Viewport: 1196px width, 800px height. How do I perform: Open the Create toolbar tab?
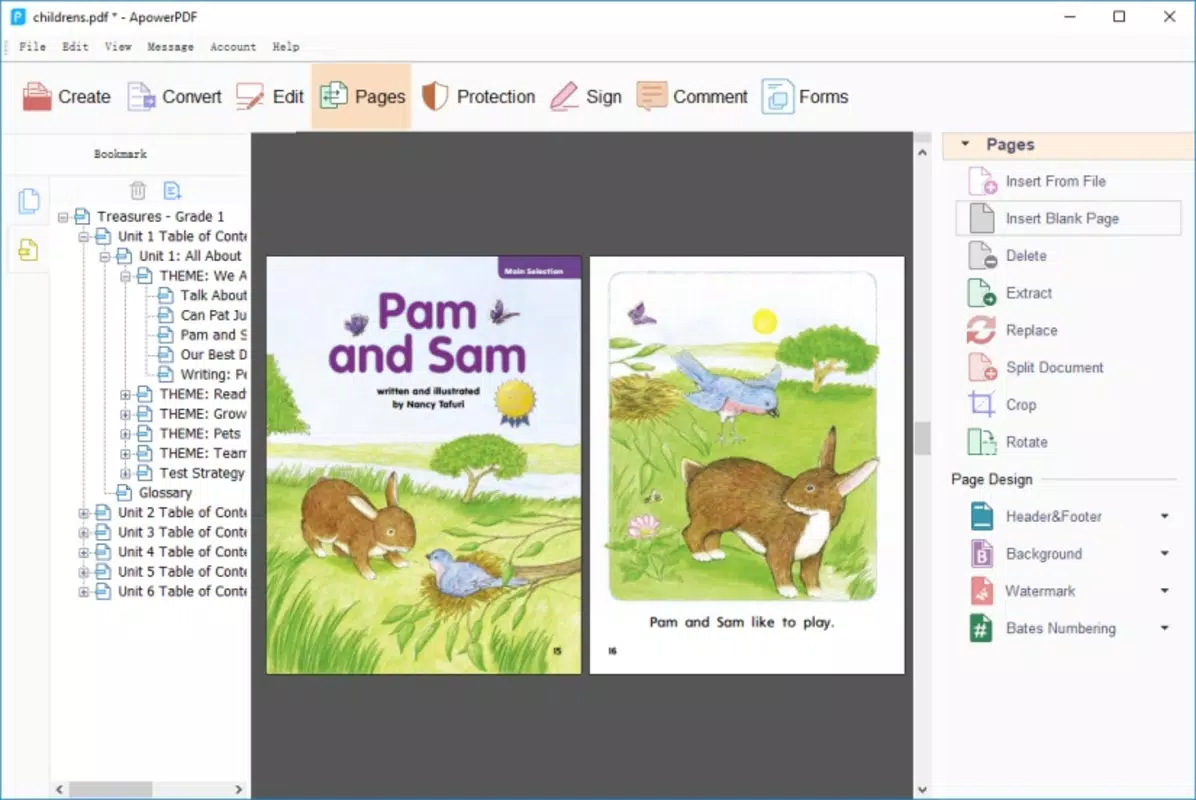click(x=66, y=97)
